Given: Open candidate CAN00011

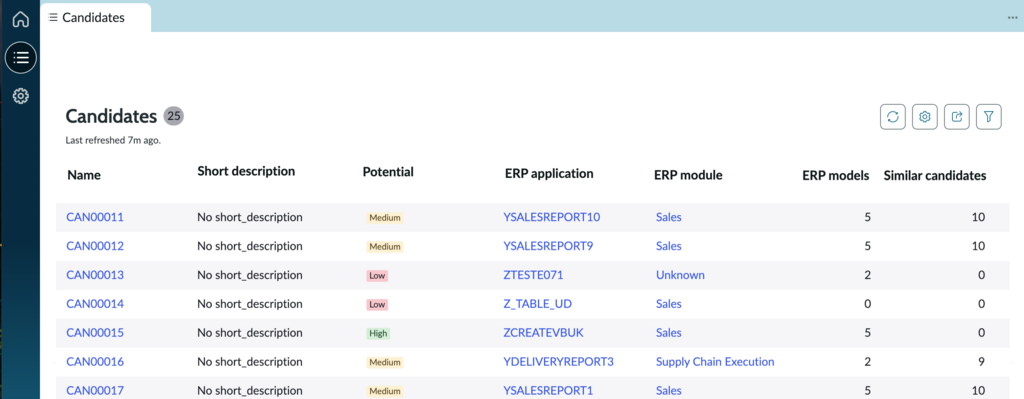Looking at the screenshot, I should [95, 217].
